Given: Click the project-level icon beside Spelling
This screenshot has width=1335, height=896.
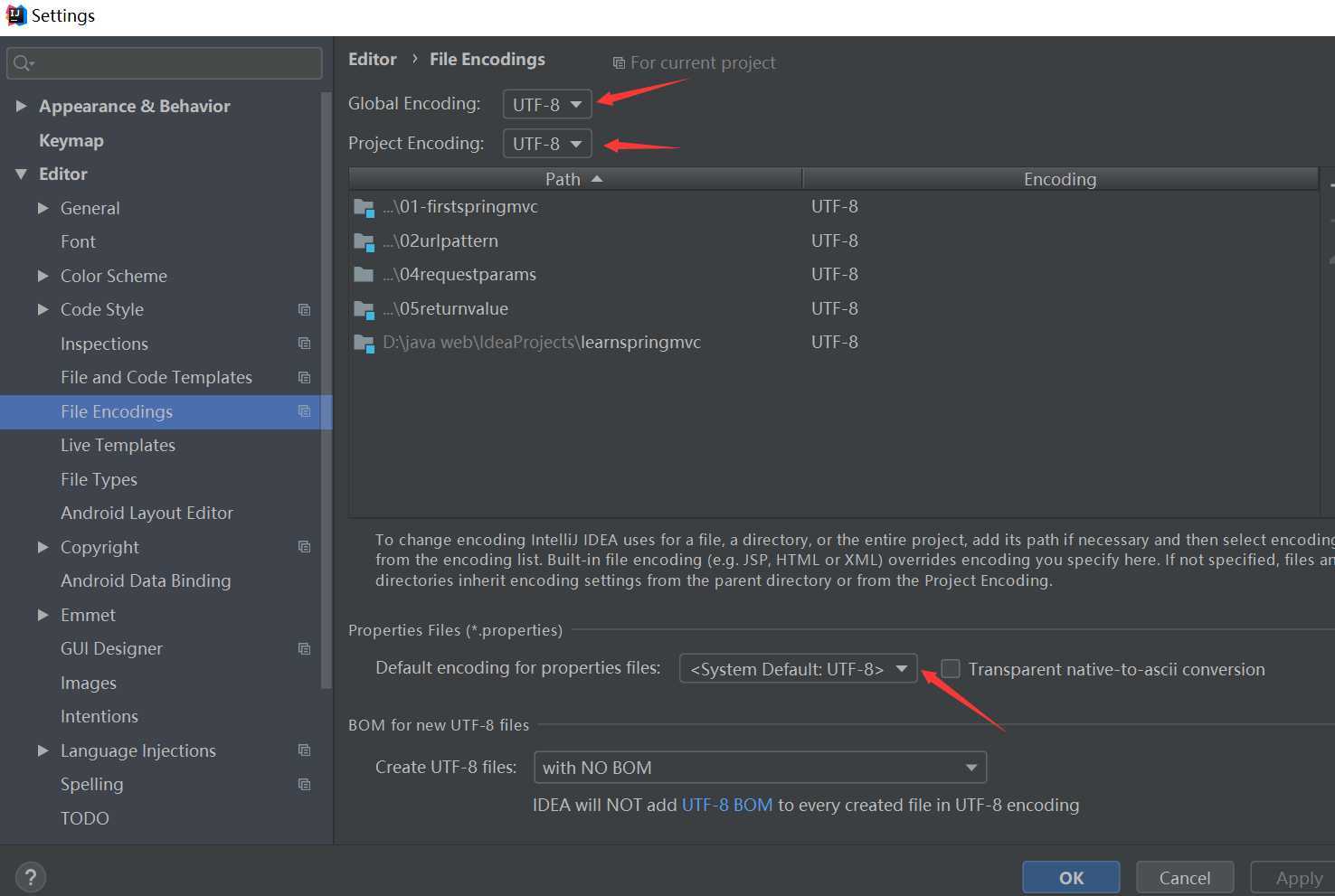Looking at the screenshot, I should pos(305,784).
